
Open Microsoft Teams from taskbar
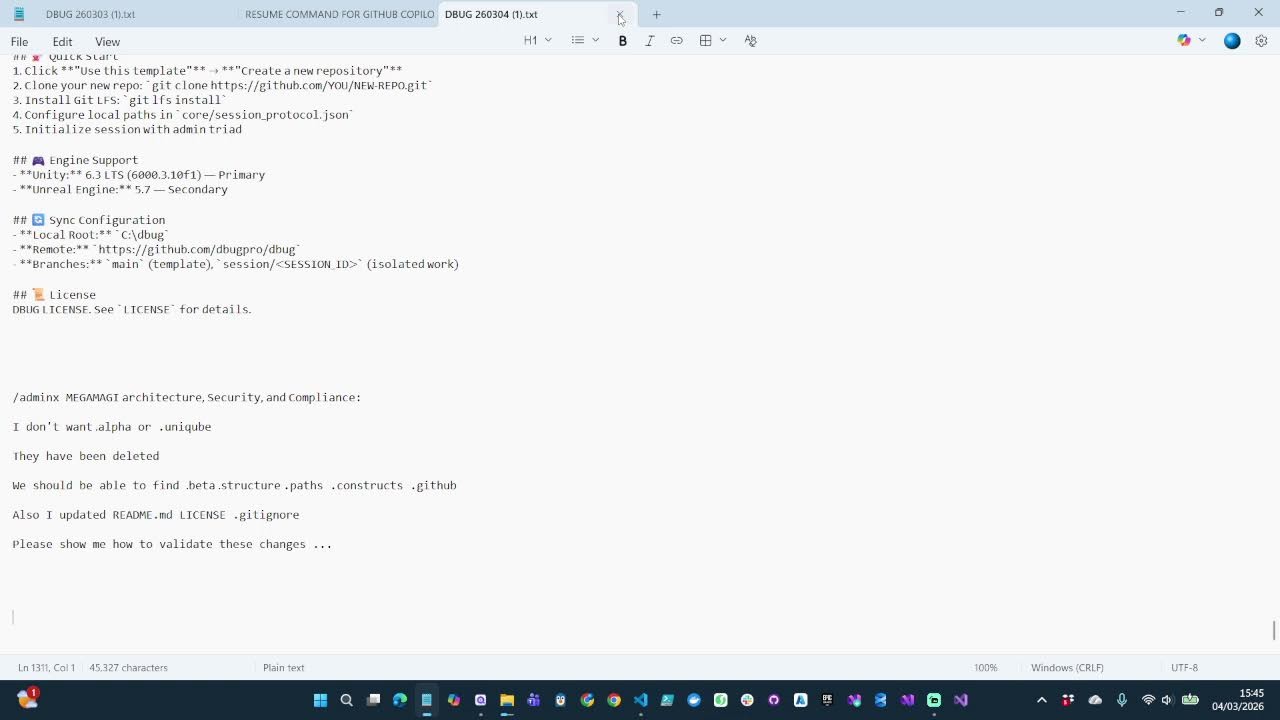pos(533,700)
